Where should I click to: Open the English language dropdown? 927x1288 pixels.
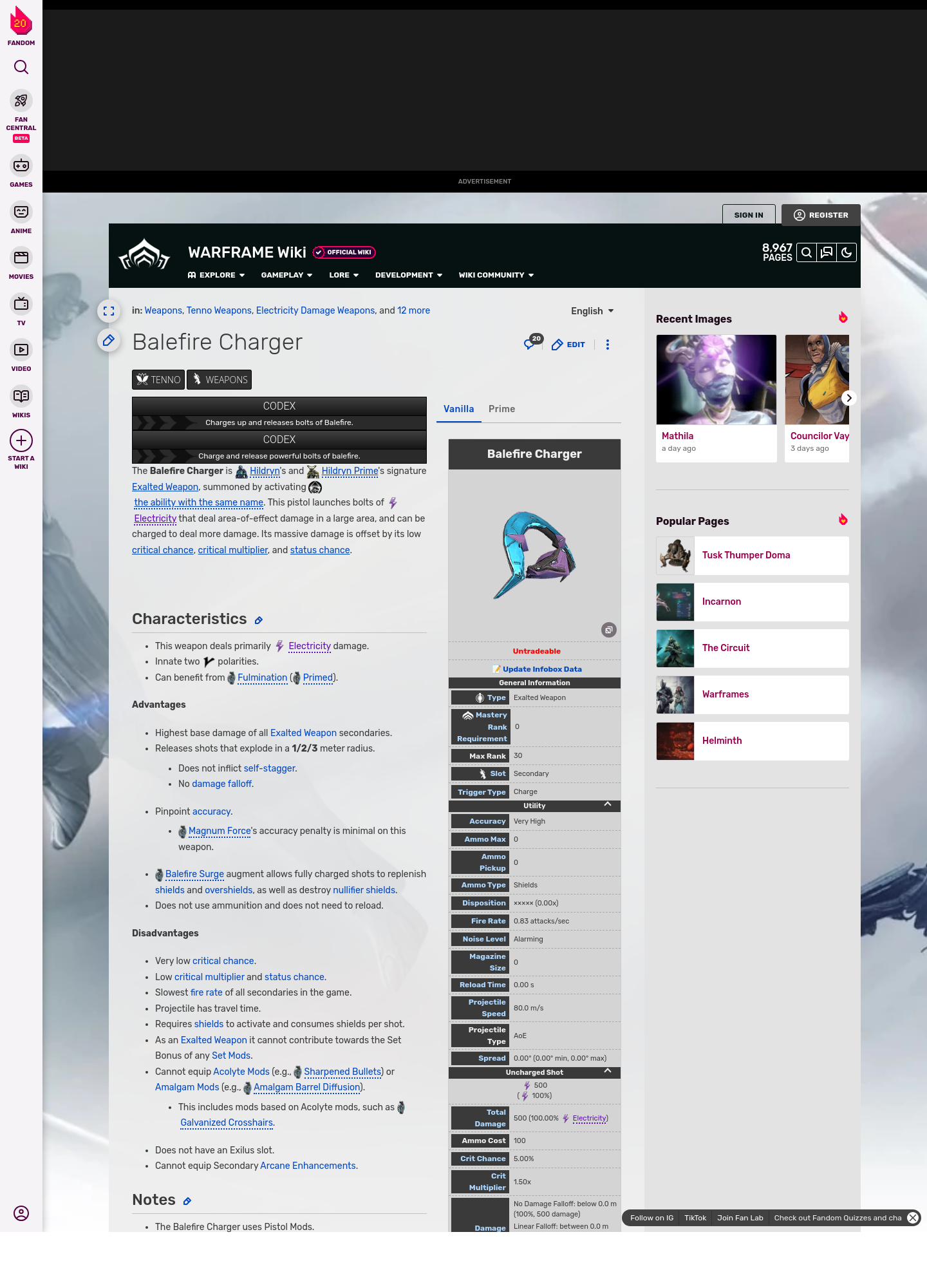[x=592, y=311]
